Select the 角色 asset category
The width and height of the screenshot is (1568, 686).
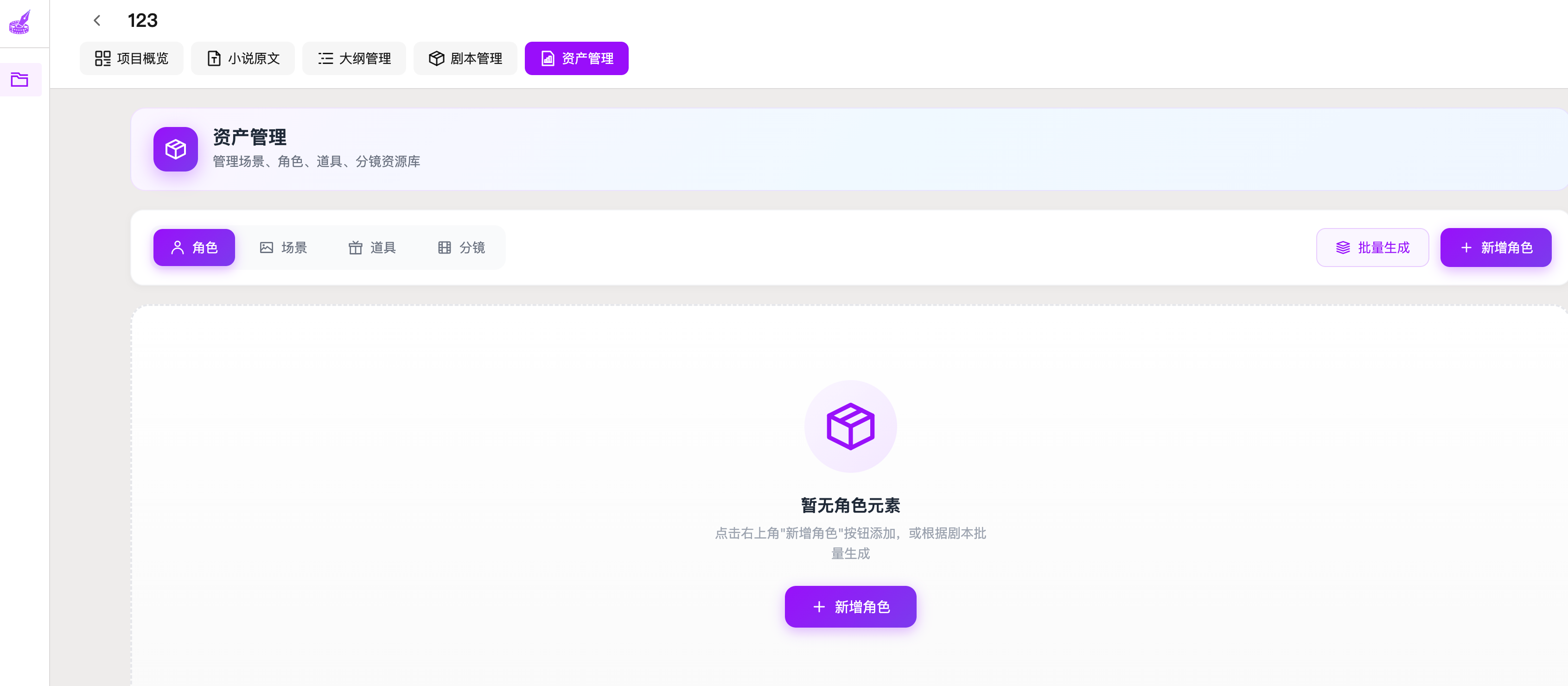(x=194, y=248)
